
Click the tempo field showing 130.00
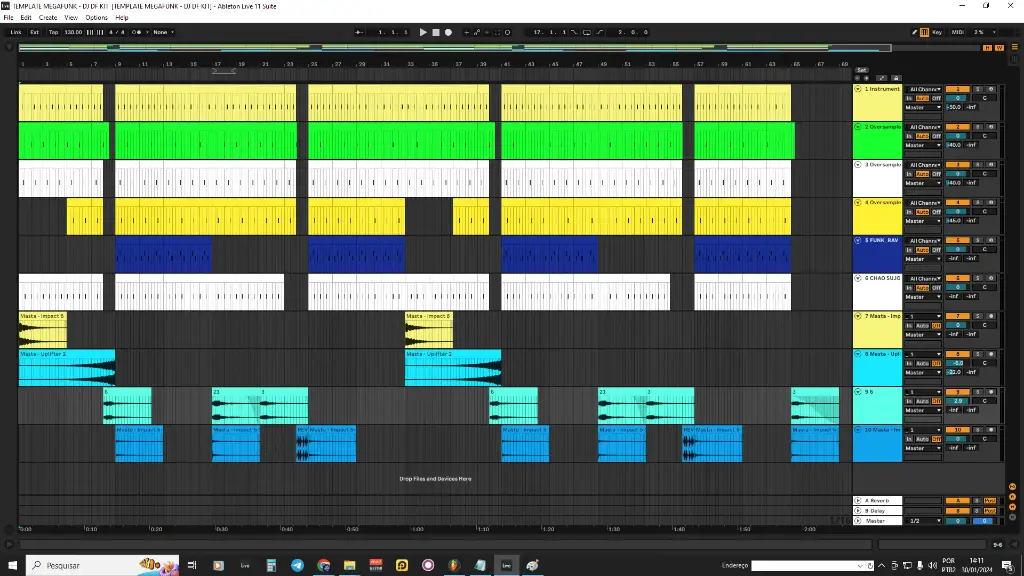(73, 32)
